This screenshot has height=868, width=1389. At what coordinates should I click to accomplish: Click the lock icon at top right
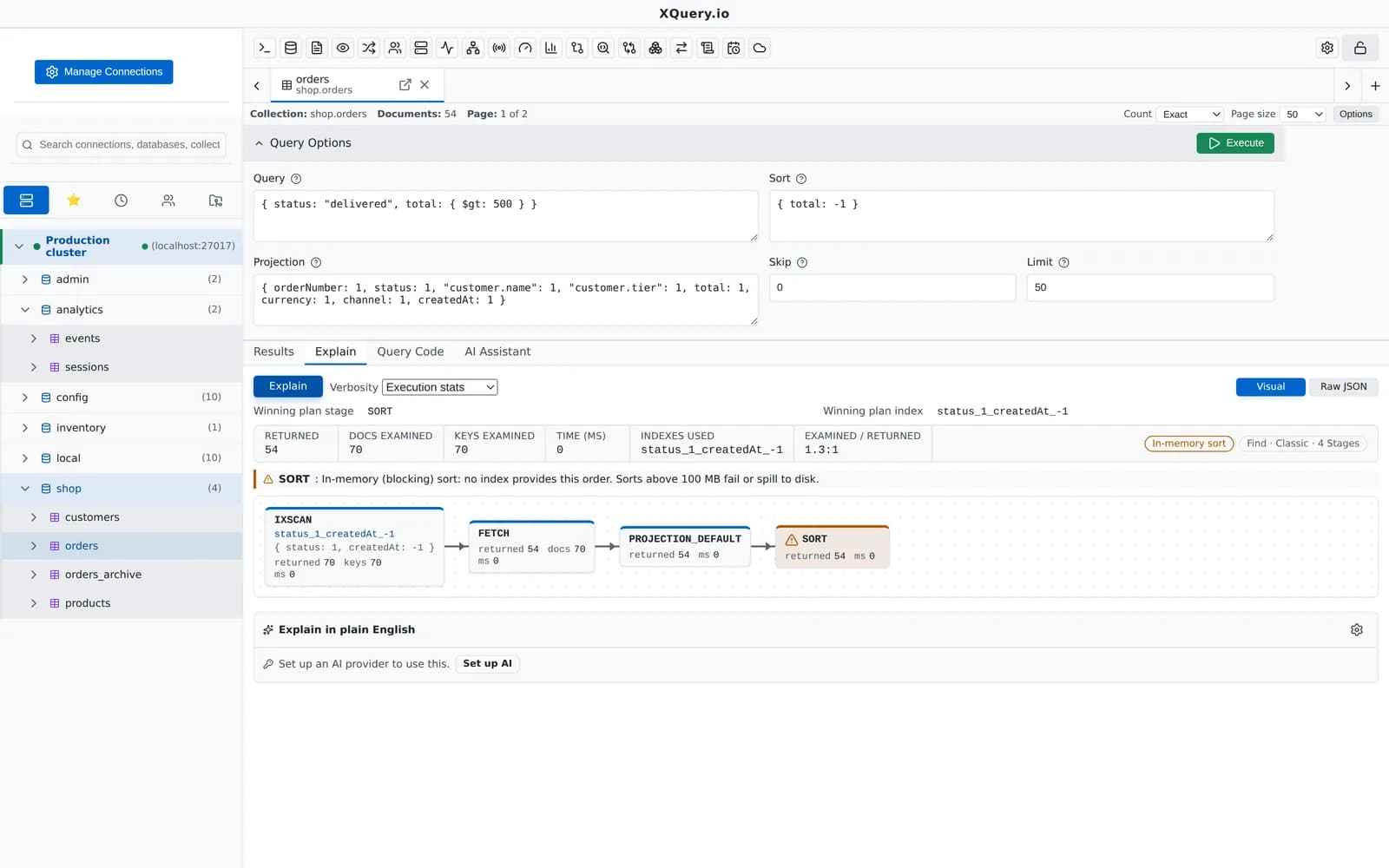1360,48
